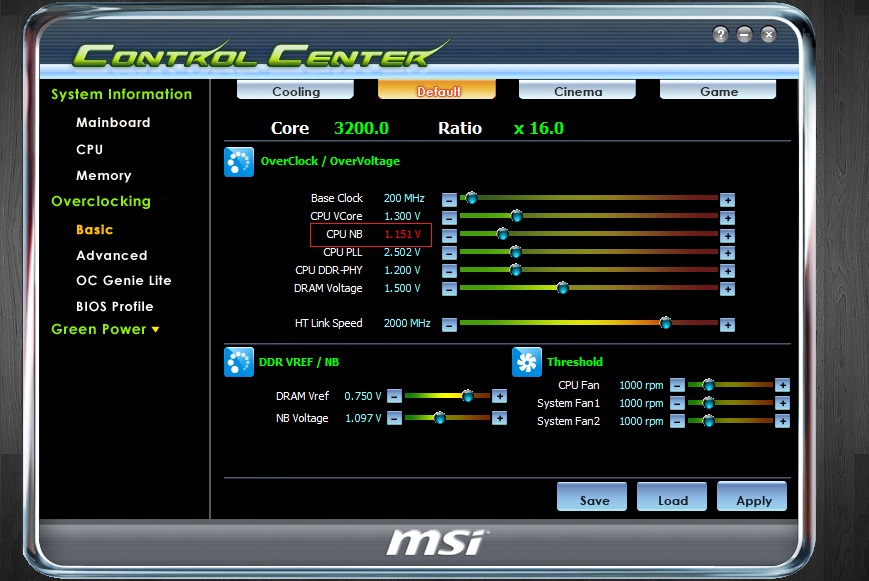Decrease DRAM Voltage with minus button
The width and height of the screenshot is (869, 581).
click(449, 289)
